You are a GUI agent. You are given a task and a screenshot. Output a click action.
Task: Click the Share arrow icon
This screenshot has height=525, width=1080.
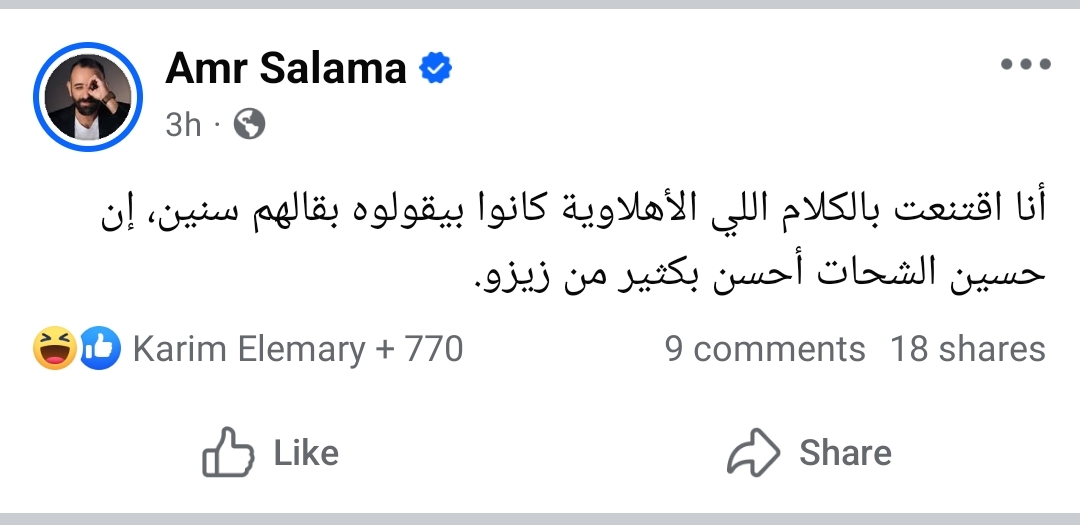coord(753,453)
